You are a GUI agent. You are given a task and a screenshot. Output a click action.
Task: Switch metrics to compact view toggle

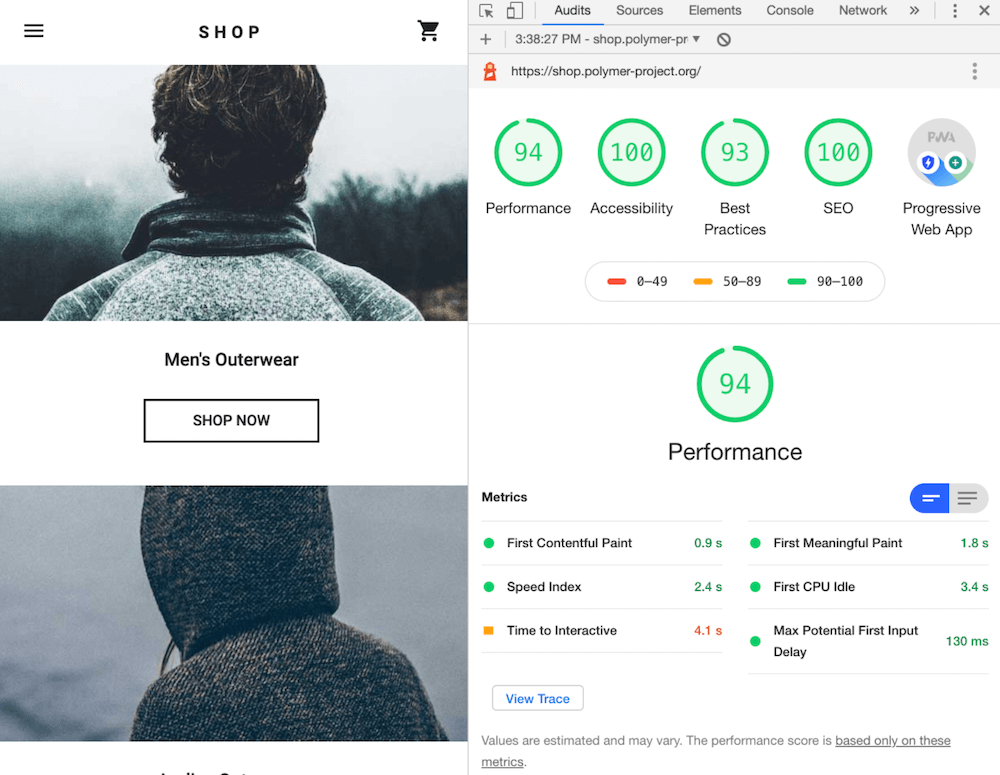pyautogui.click(x=929, y=498)
